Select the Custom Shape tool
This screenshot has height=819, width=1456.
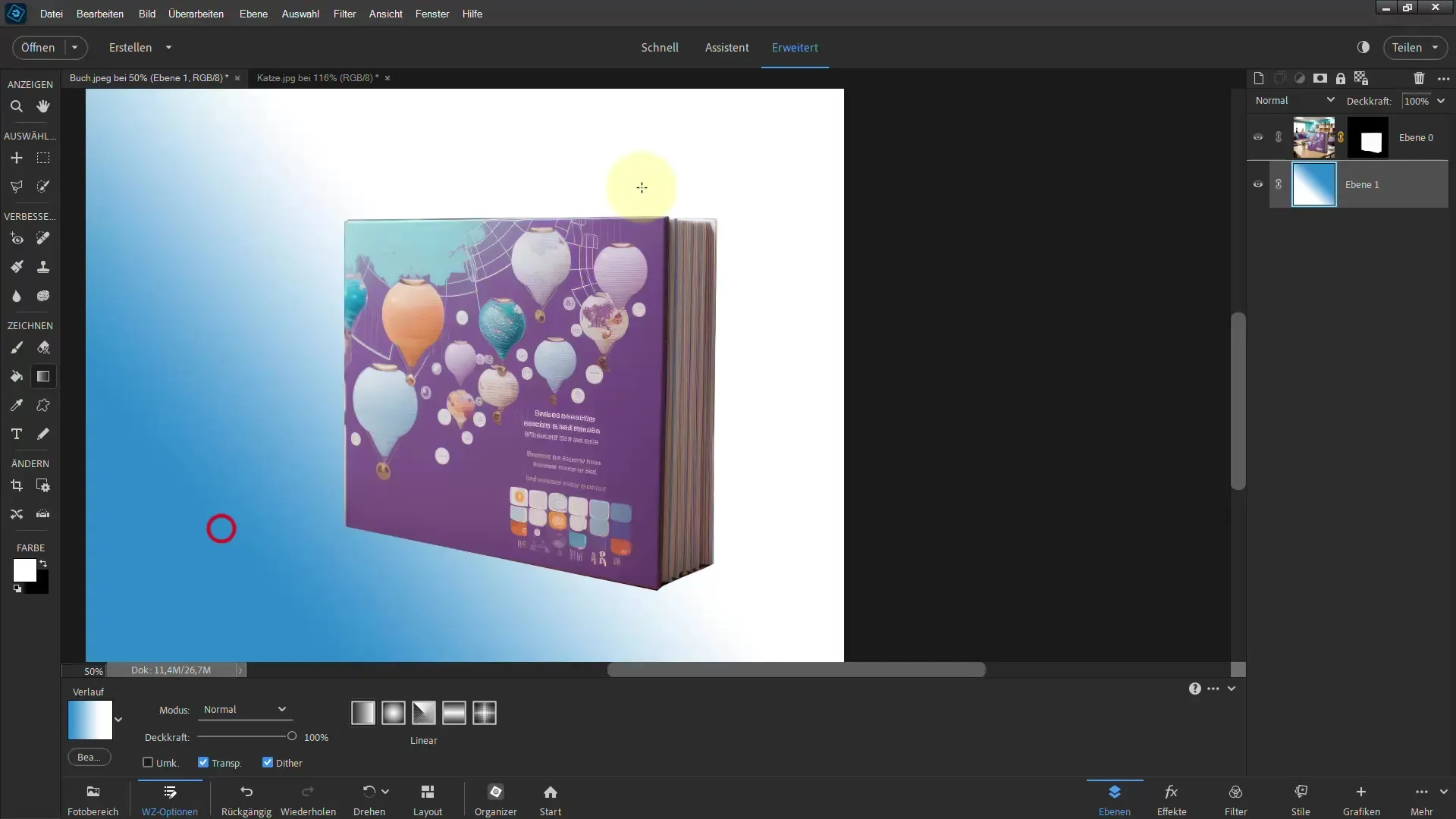[43, 406]
